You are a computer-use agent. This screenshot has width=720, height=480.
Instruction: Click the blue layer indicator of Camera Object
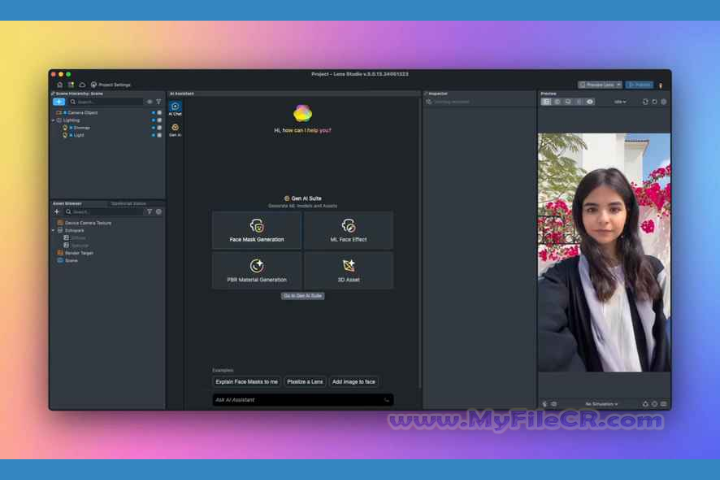tap(153, 113)
